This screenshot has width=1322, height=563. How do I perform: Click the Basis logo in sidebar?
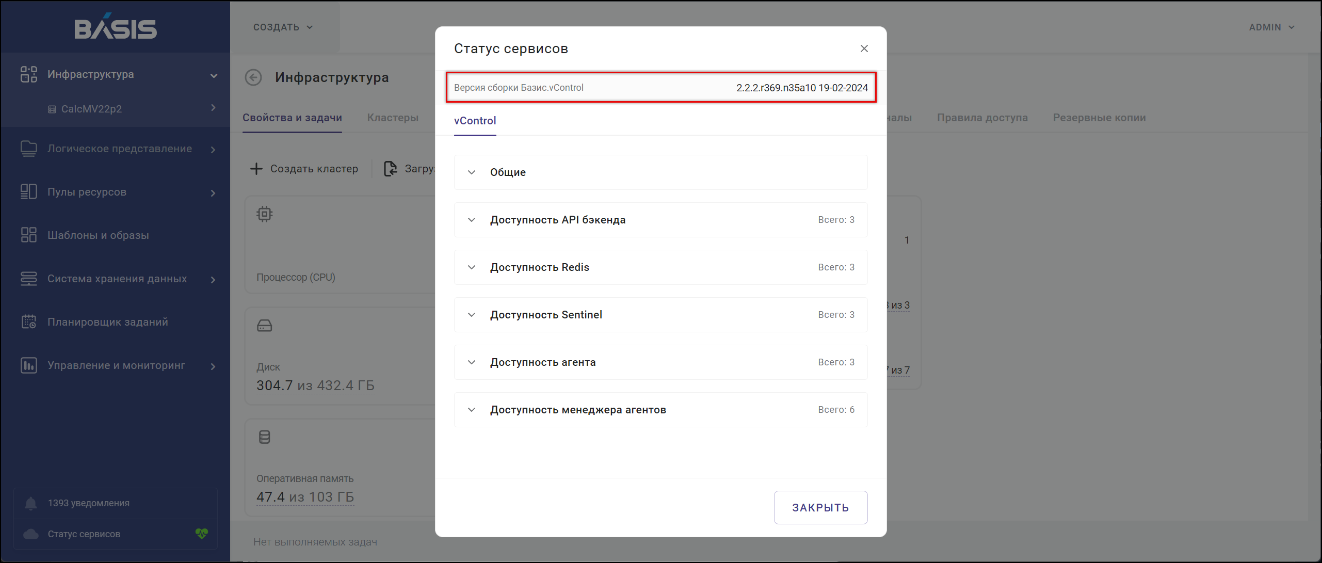point(115,28)
